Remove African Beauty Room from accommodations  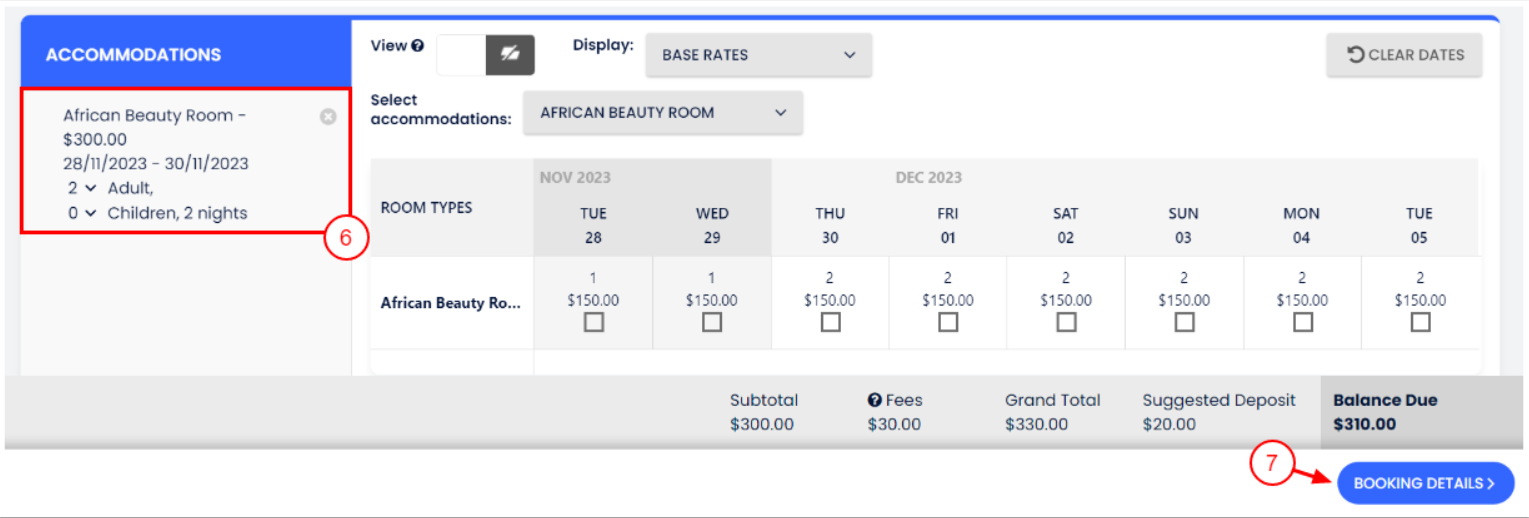tap(328, 117)
